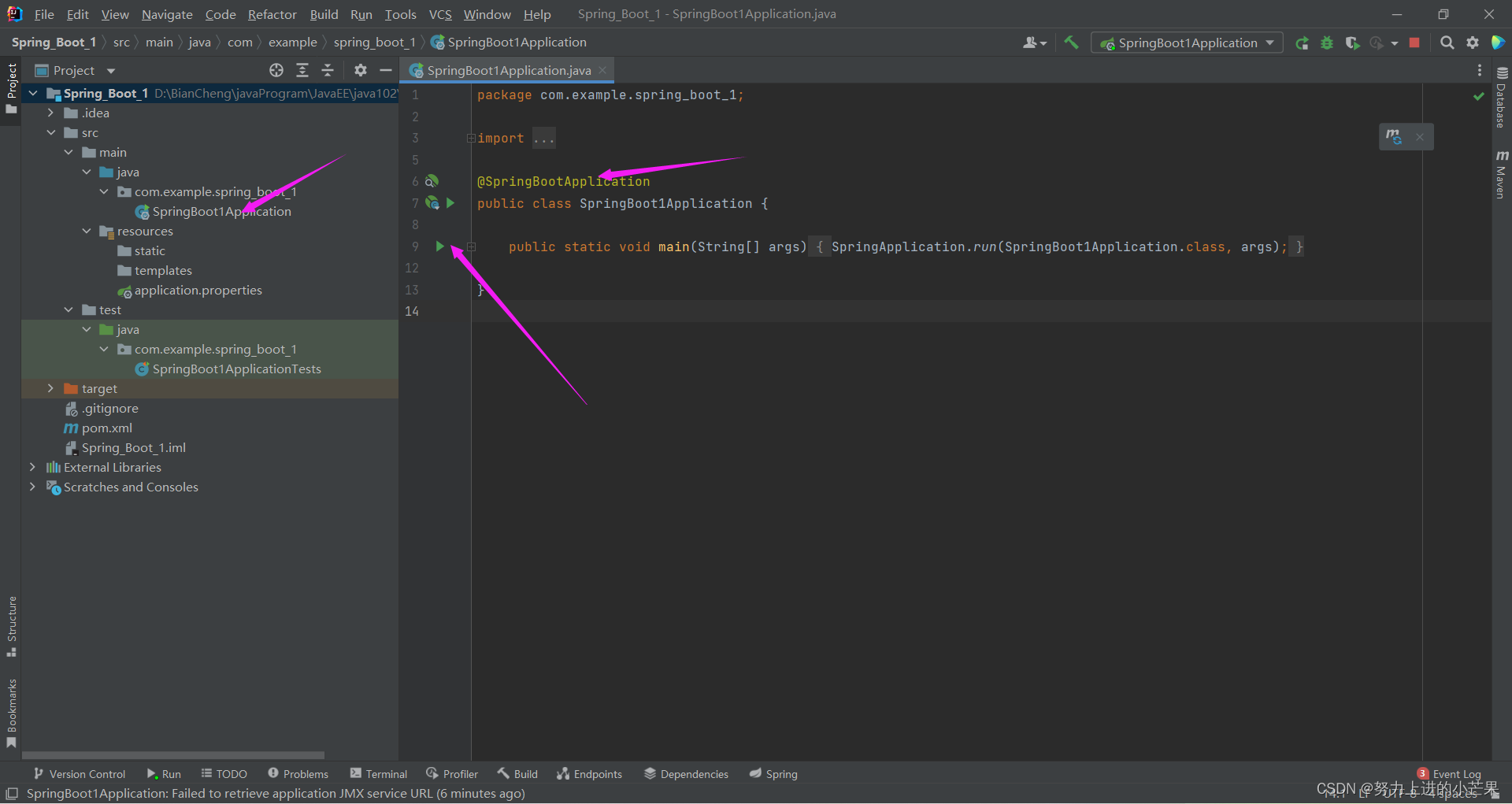1512x804 pixels.
Task: Click the Build project hammer icon
Action: click(x=1071, y=43)
